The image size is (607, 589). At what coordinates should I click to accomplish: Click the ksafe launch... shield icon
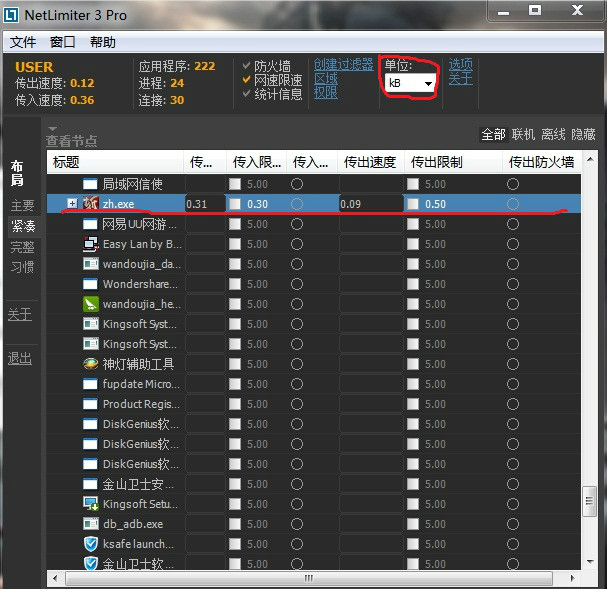click(91, 544)
